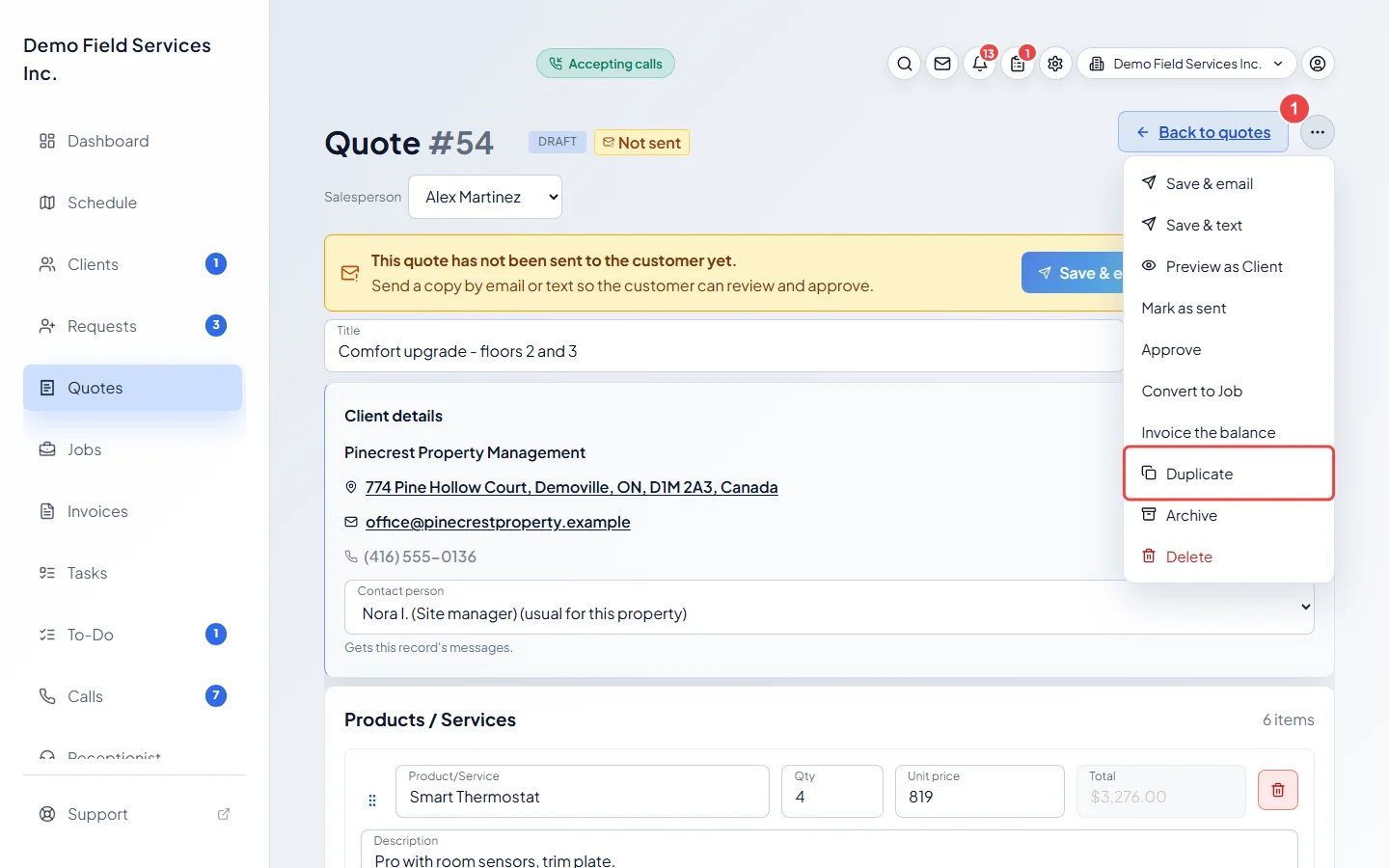Choose Invoice the balance menu item
The height and width of the screenshot is (868, 1389).
pyautogui.click(x=1229, y=432)
